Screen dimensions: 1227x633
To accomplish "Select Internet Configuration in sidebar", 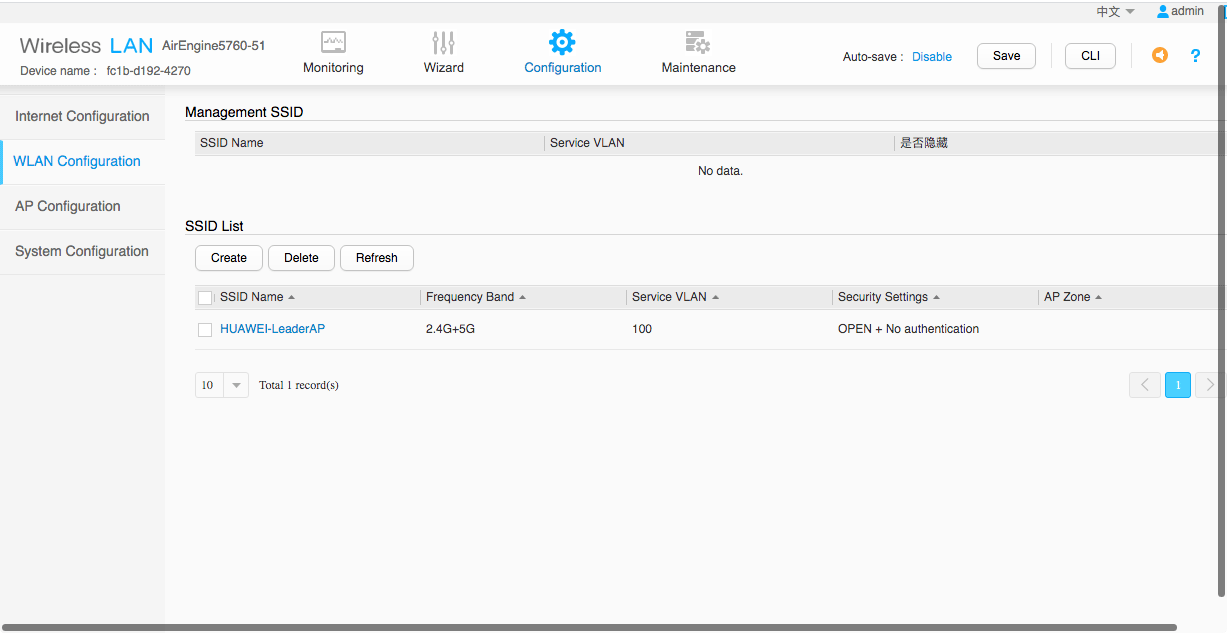I will (82, 117).
